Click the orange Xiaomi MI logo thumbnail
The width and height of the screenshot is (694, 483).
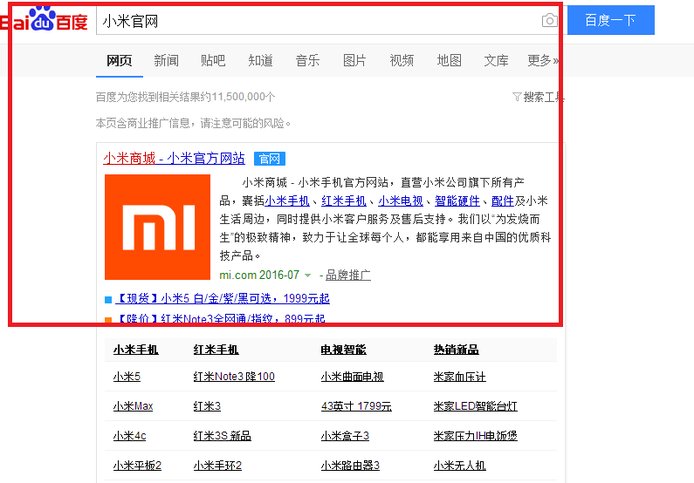tap(157, 227)
